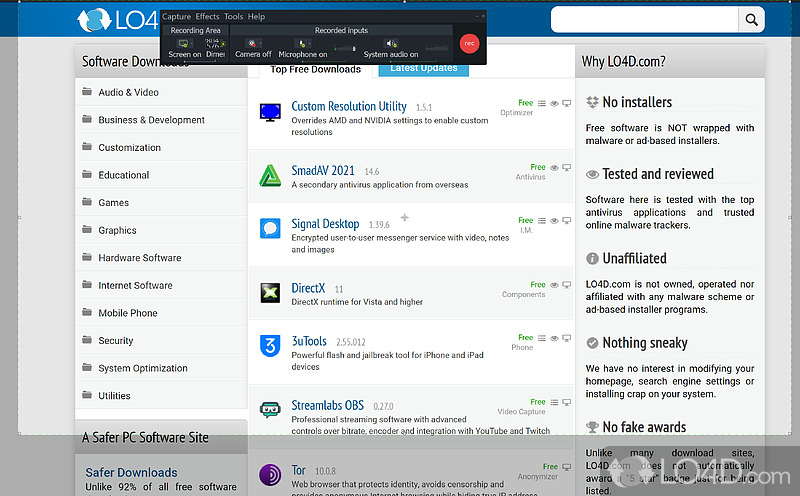Click the 3uTools blue icon
This screenshot has height=496, width=800.
(269, 347)
